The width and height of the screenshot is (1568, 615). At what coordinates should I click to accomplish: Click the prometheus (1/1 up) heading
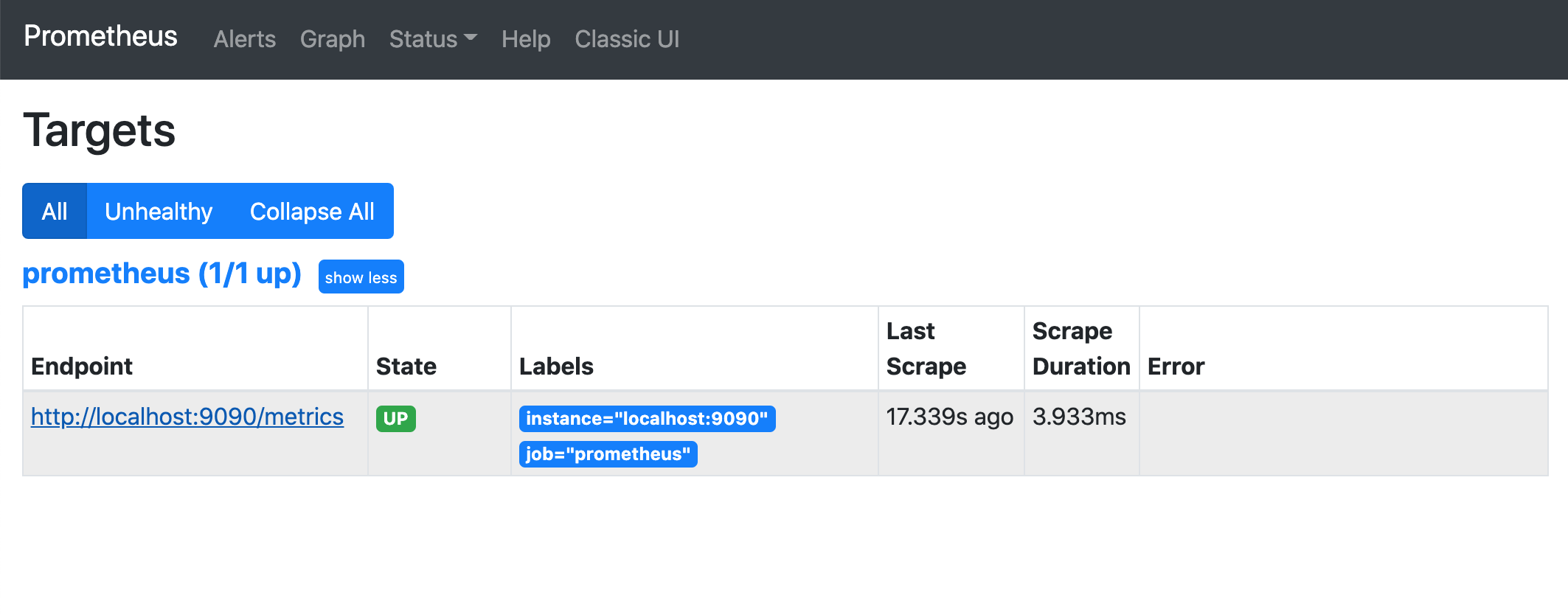[162, 274]
